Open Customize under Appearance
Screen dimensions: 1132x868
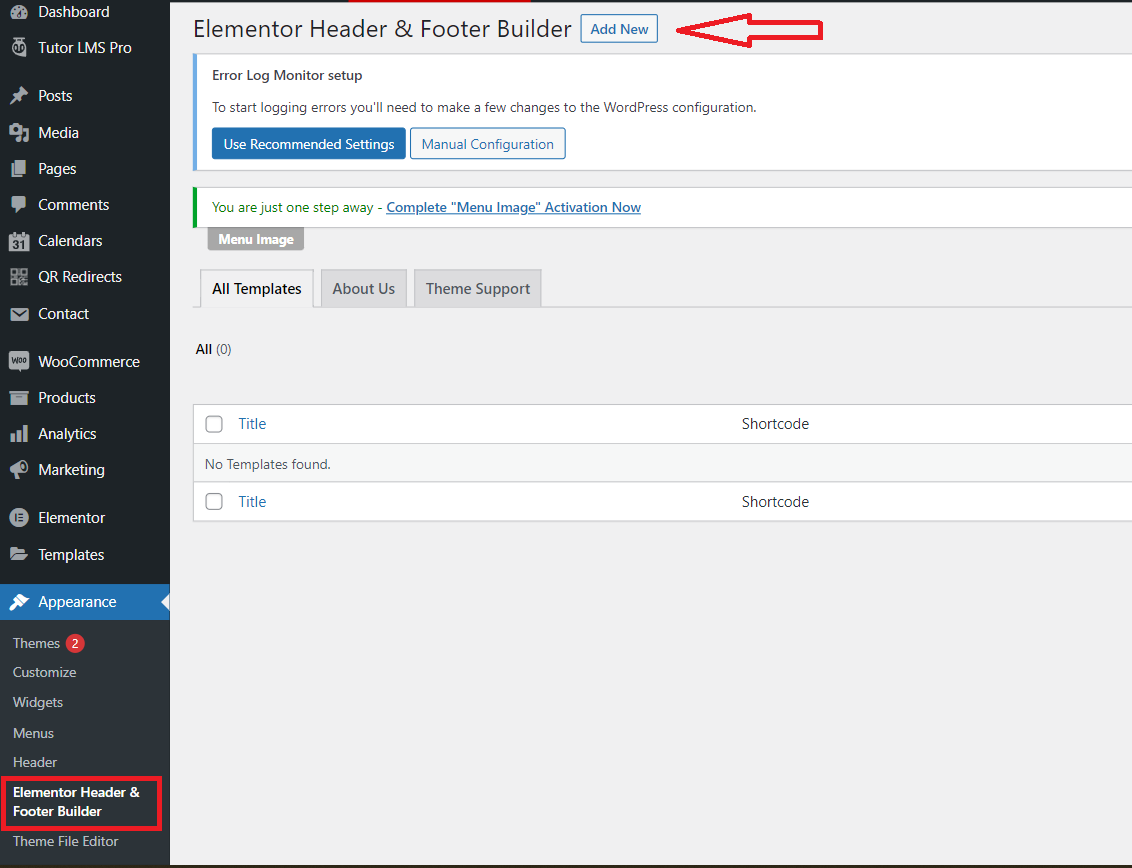(x=44, y=672)
